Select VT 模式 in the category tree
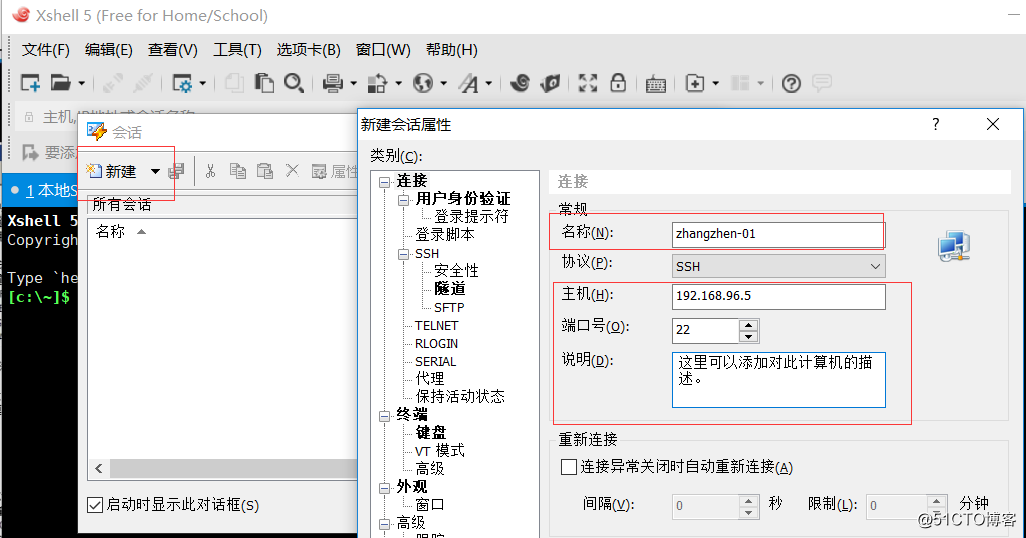This screenshot has height=538, width=1026. point(440,451)
